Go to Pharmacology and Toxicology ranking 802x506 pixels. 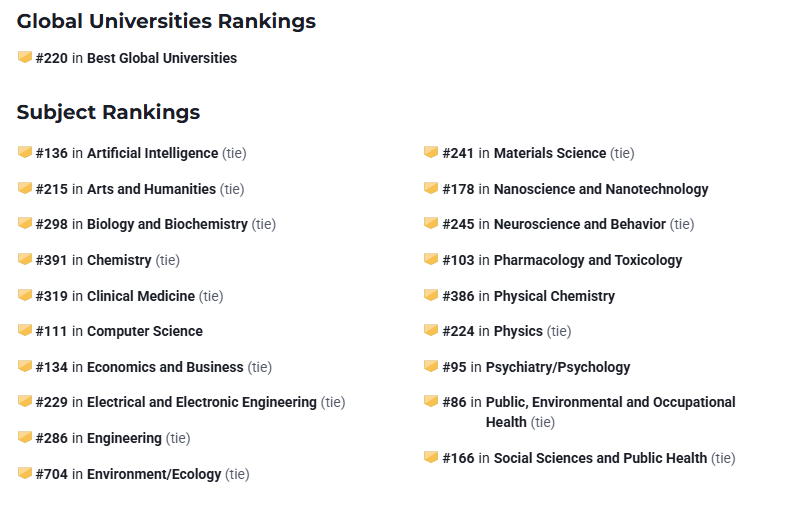(x=588, y=260)
